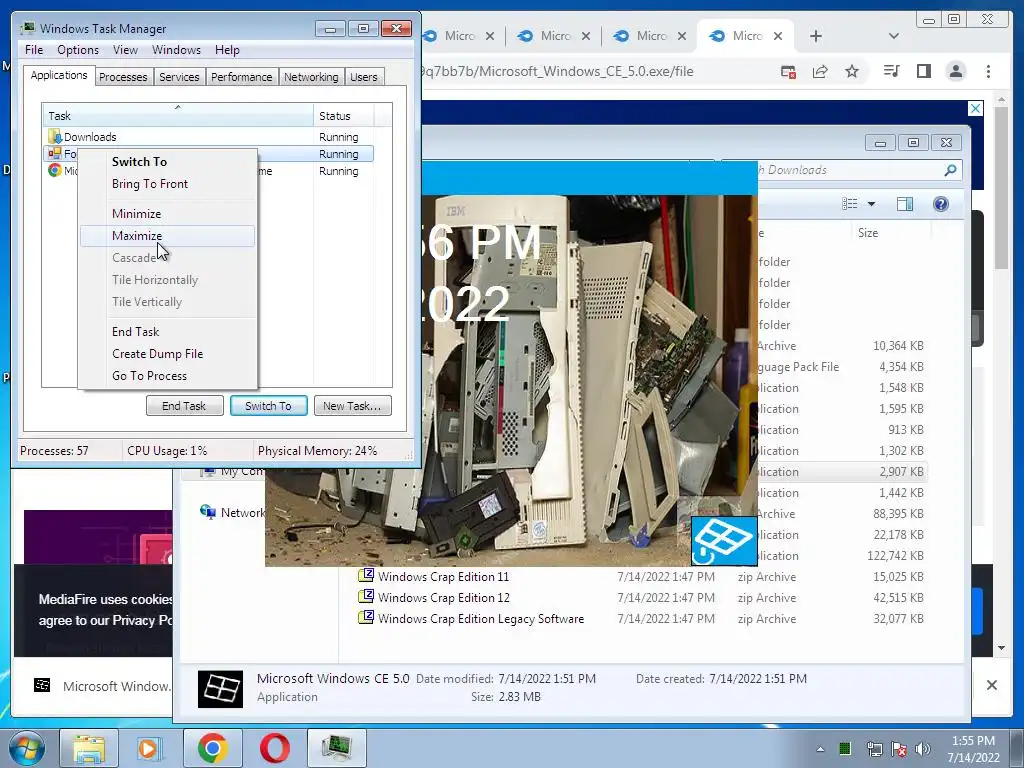Image resolution: width=1024 pixels, height=768 pixels.
Task: Open Chrome profile avatar icon
Action: point(955,71)
